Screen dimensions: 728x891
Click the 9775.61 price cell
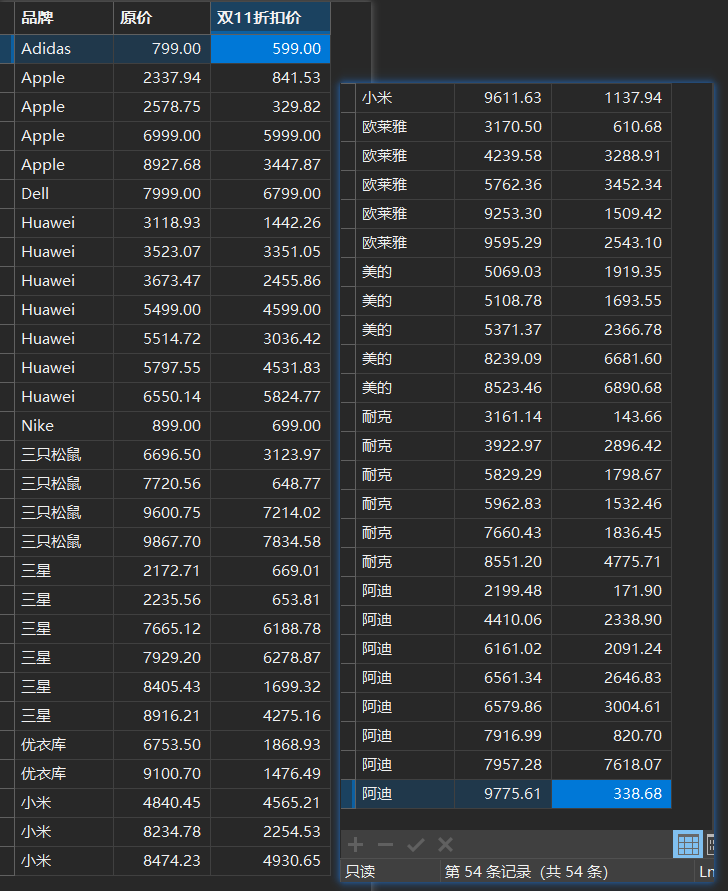503,793
